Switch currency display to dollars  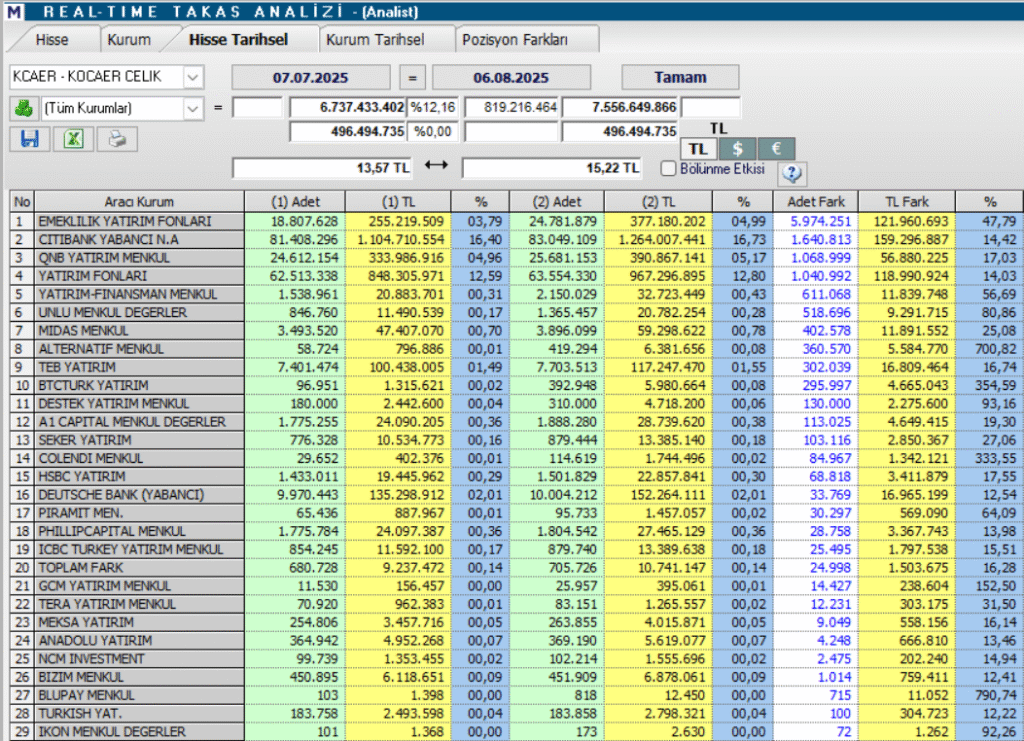737,147
